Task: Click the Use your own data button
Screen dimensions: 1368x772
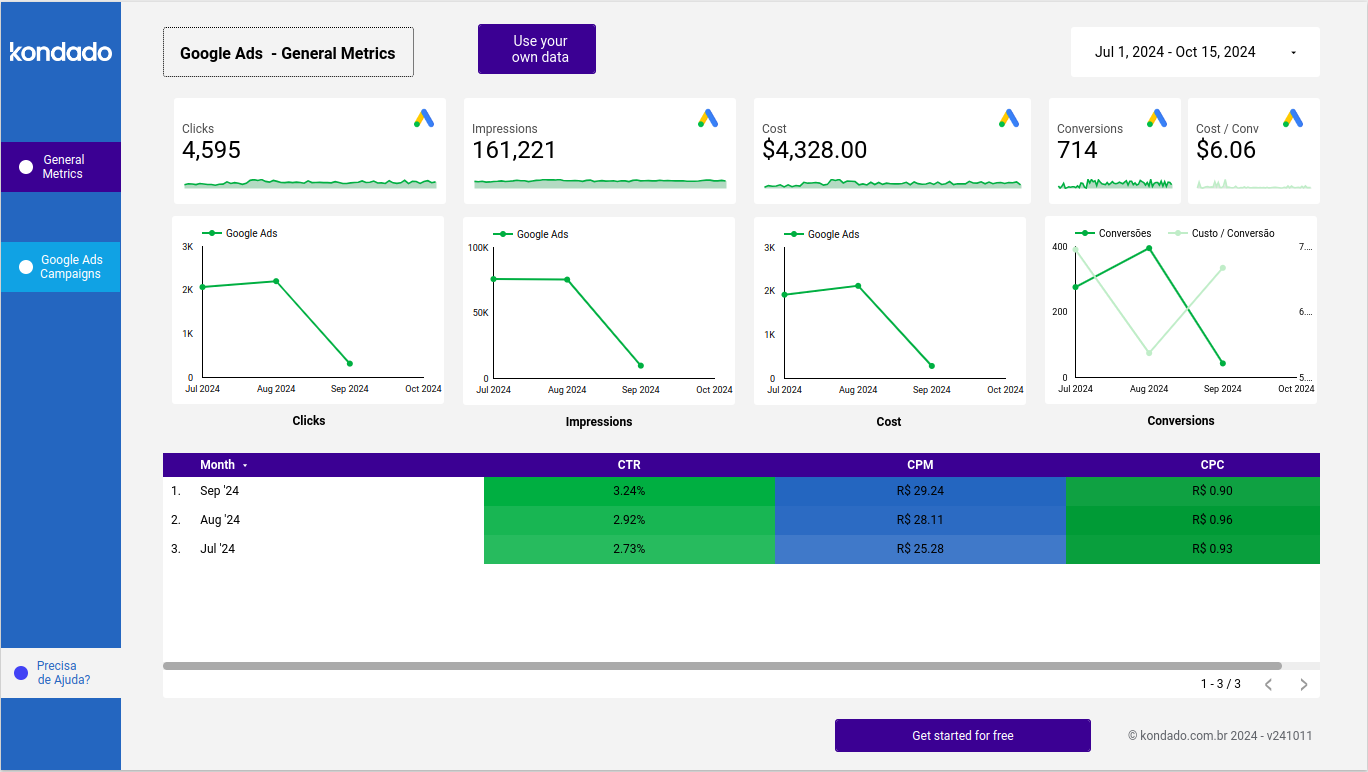Action: [x=536, y=48]
